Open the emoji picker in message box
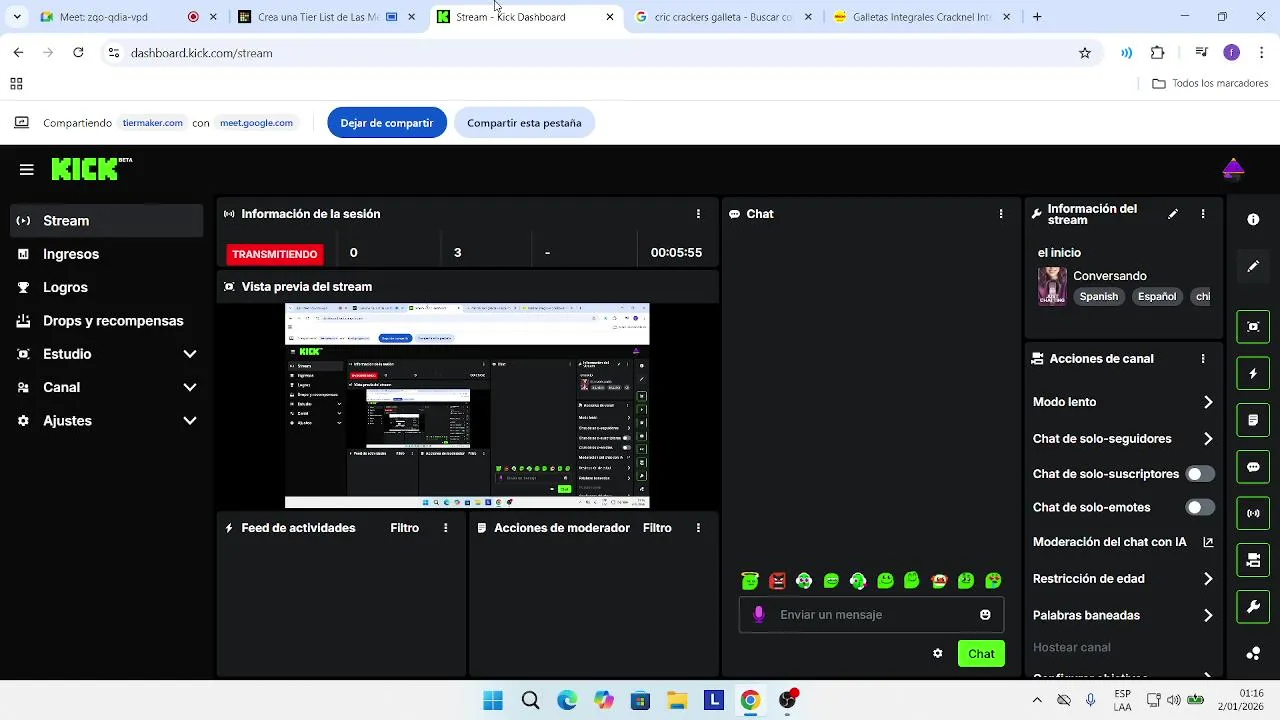 tap(985, 615)
